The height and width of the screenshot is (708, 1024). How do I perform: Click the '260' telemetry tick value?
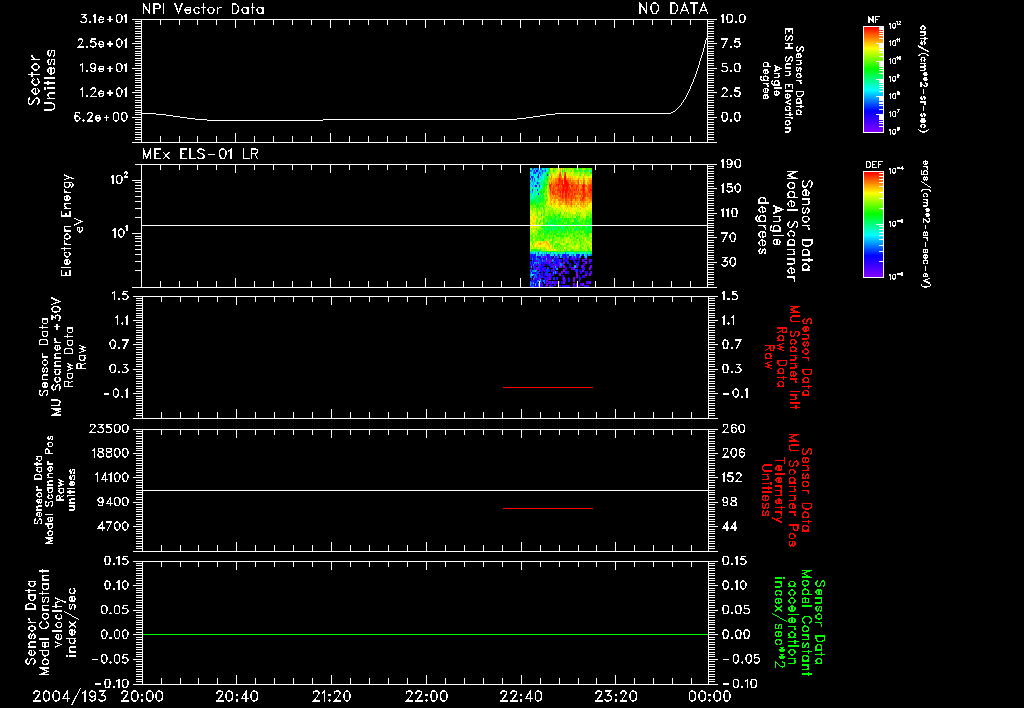point(733,429)
